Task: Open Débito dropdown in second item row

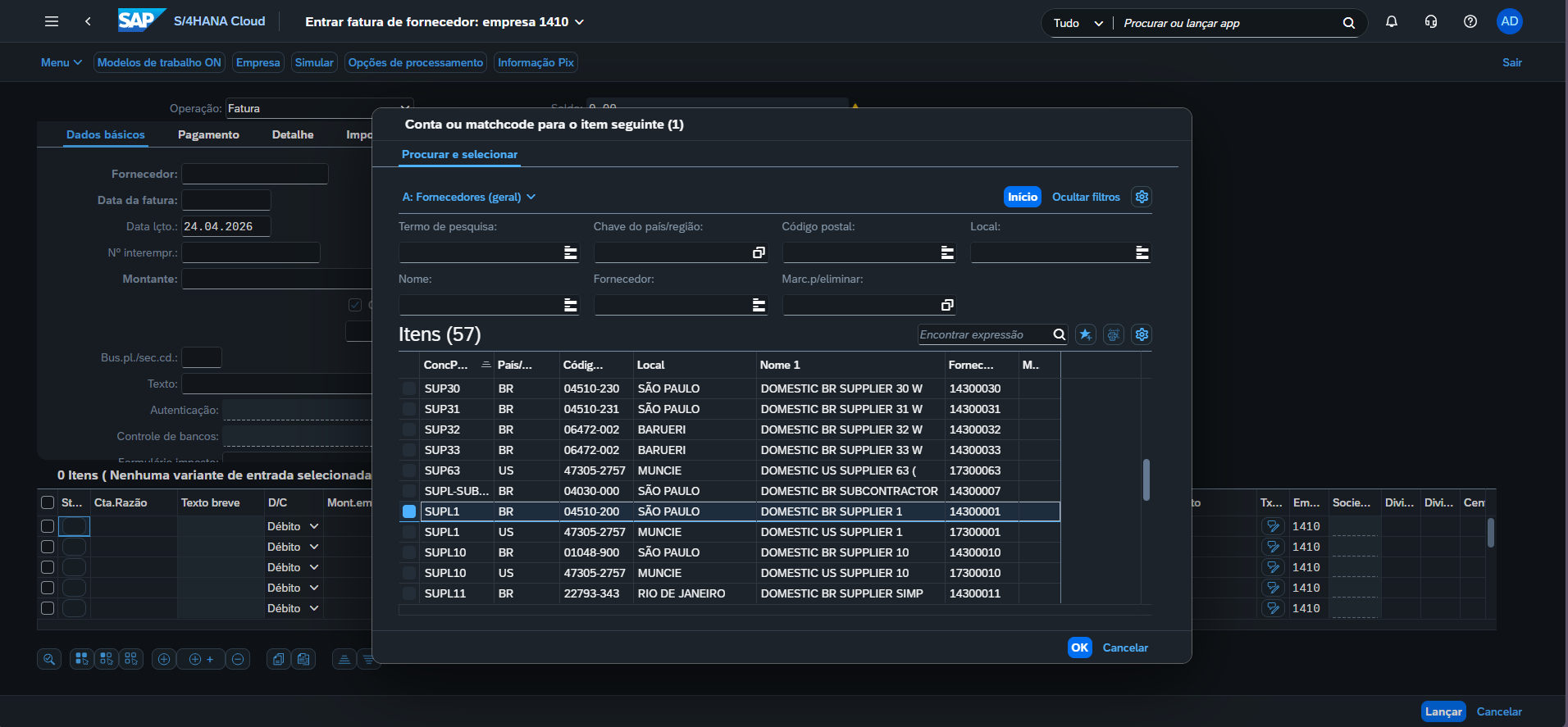Action: pos(314,547)
